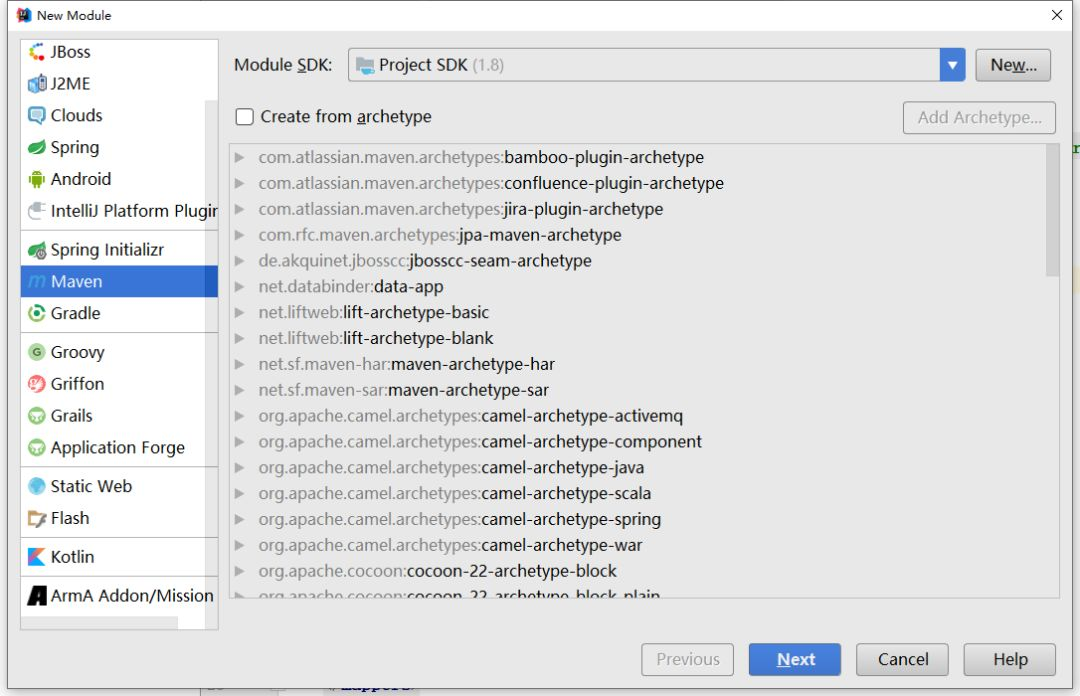The height and width of the screenshot is (696, 1080).
Task: Click the module types horizontal scrollbar
Action: point(100,623)
